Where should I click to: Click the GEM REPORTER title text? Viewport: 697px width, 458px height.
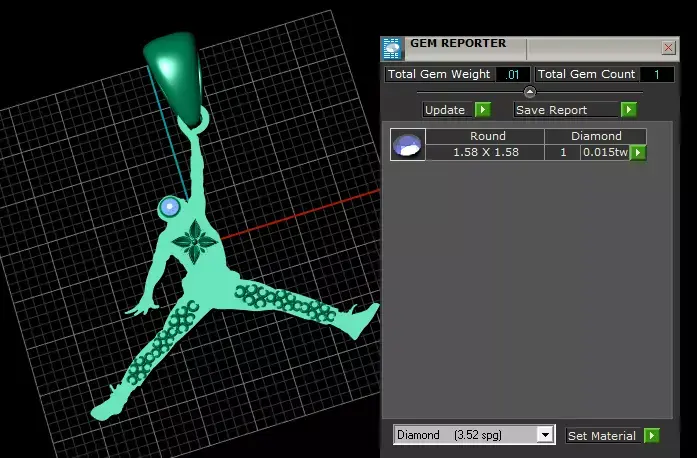[458, 43]
